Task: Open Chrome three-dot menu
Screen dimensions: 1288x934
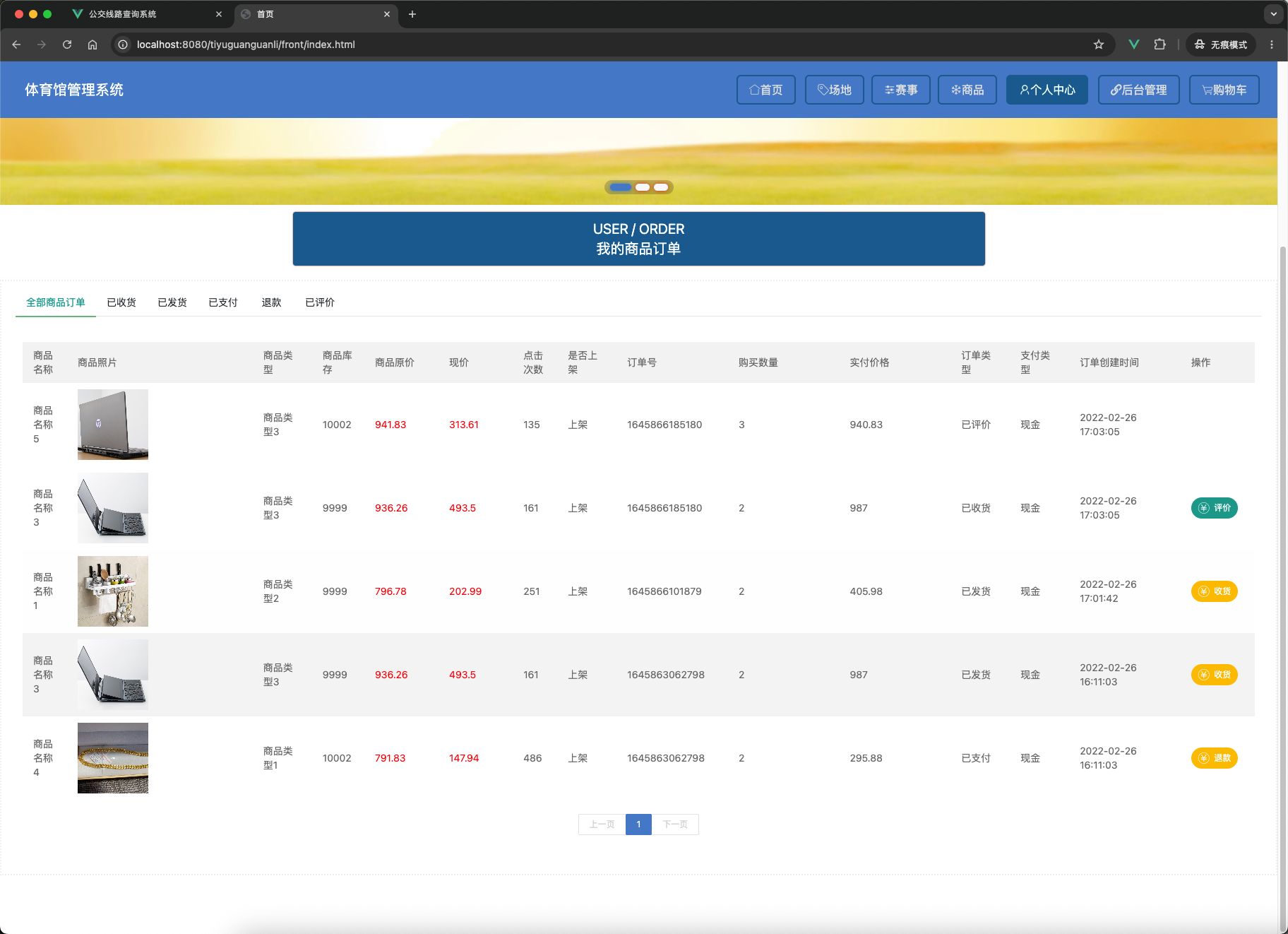Action: [x=1272, y=45]
